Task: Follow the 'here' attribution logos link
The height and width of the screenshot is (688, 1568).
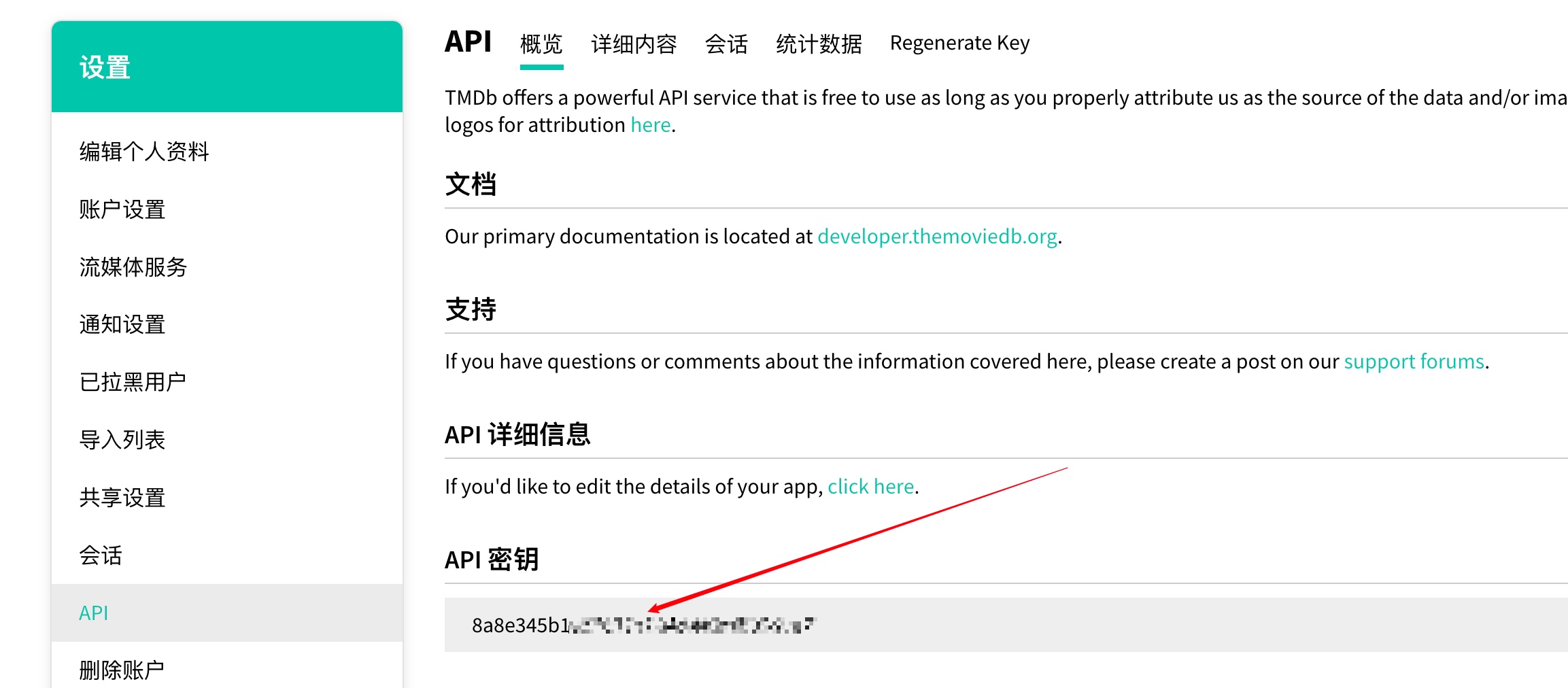Action: point(650,125)
